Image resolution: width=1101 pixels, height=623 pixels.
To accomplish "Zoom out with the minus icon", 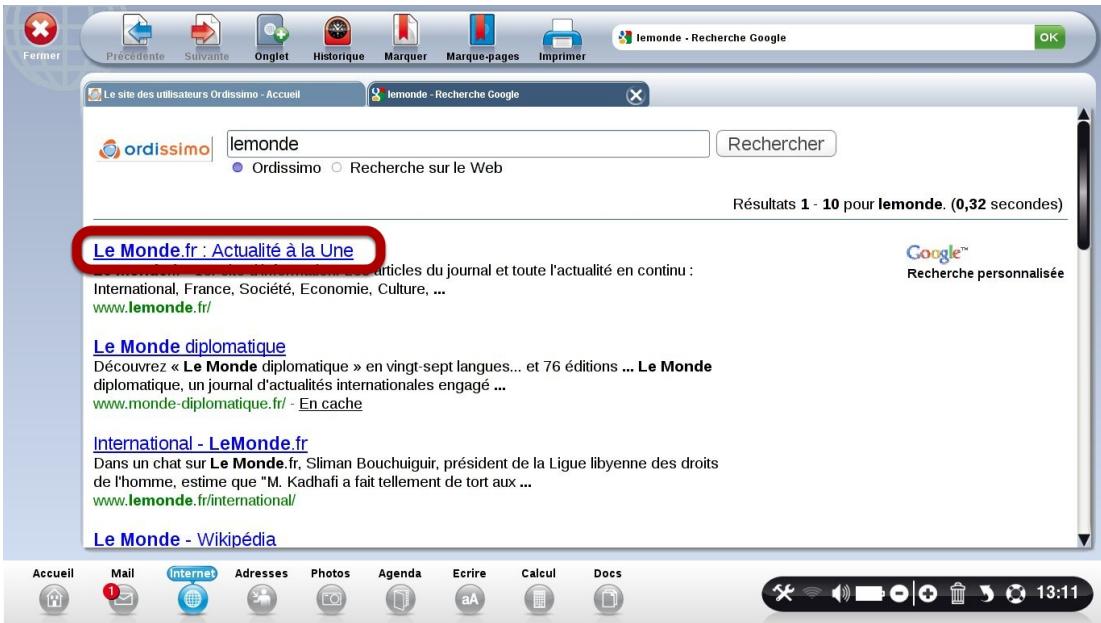I will pos(899,594).
